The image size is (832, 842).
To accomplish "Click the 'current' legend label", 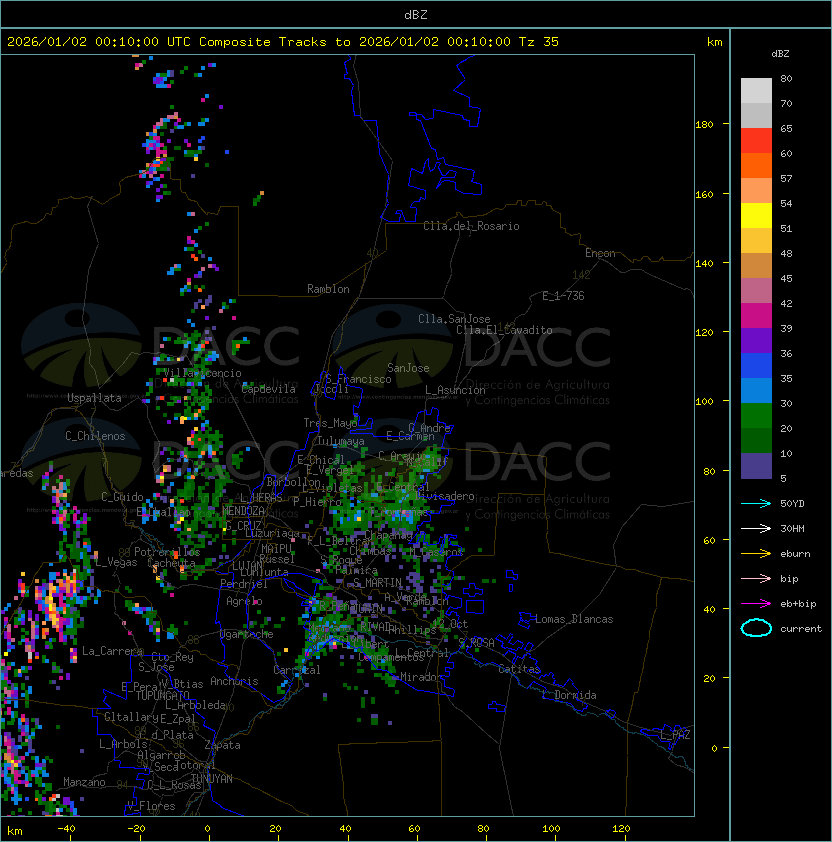I will point(801,629).
